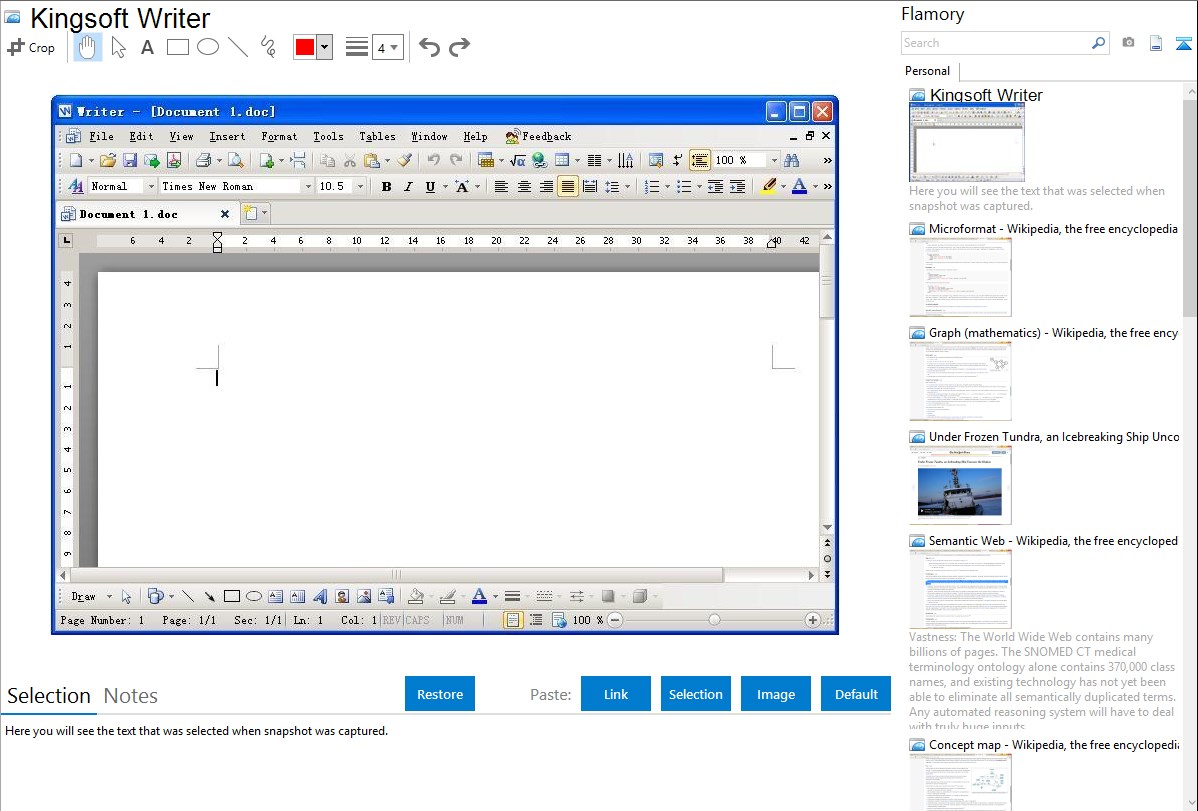Open the Microformat Wikipedia snapshot thumbnail
The image size is (1198, 811).
[960, 277]
